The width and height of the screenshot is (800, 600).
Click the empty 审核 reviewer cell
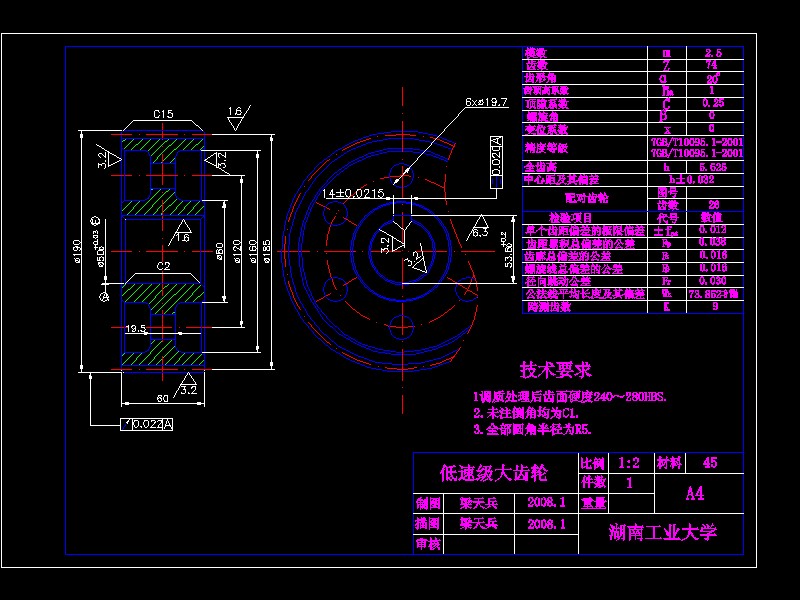[481, 541]
